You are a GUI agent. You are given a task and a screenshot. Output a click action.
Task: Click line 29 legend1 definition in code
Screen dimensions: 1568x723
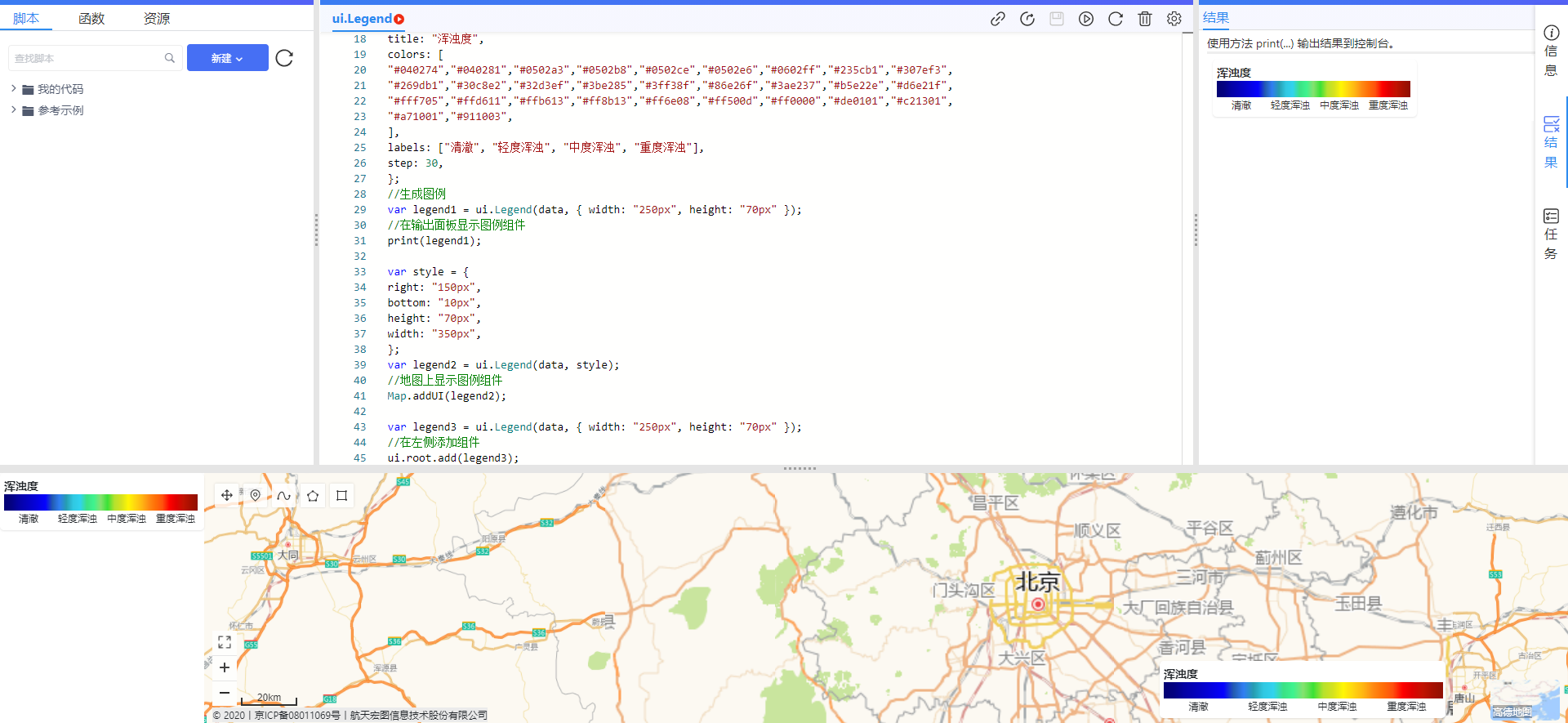point(595,210)
